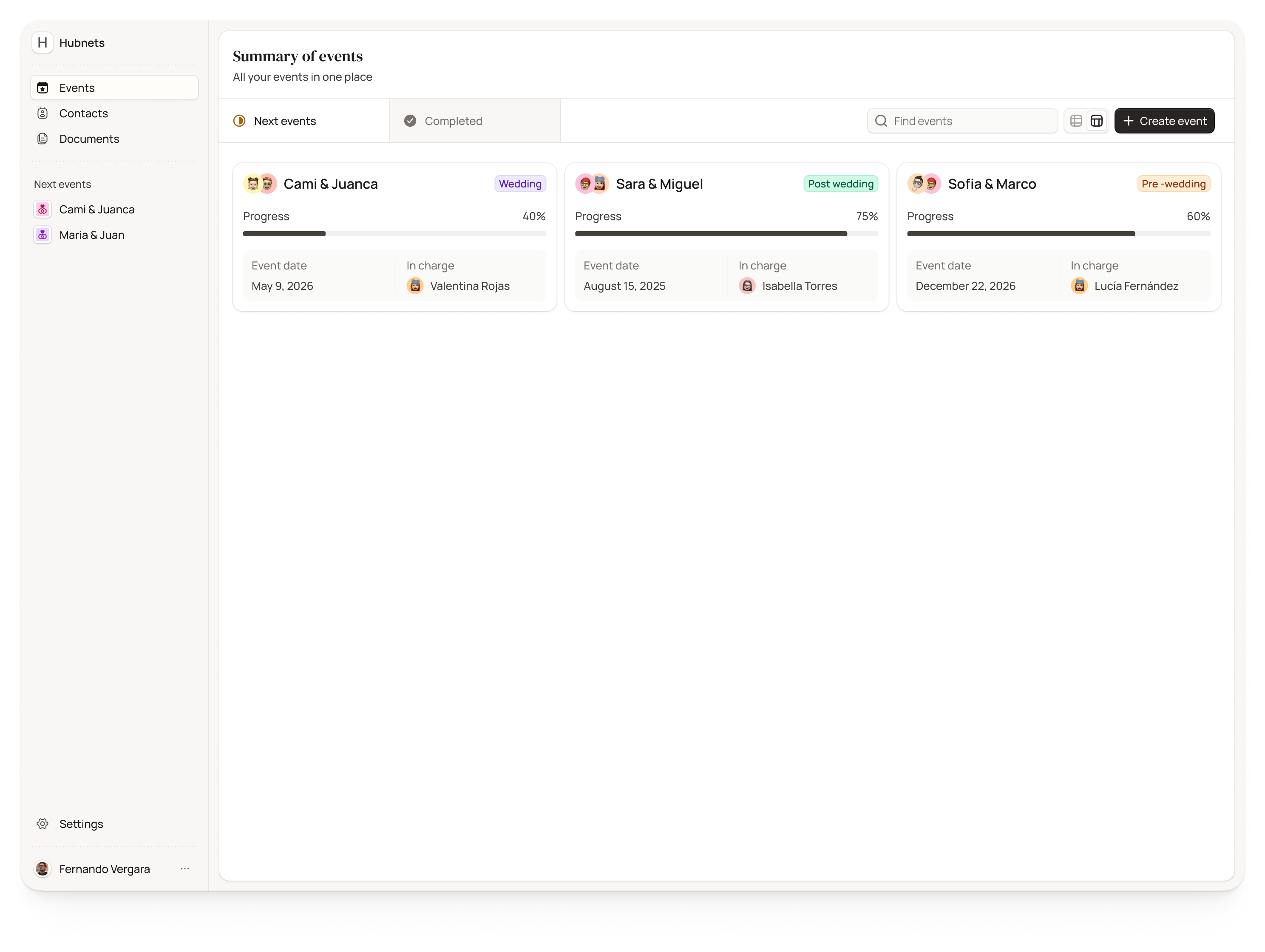The width and height of the screenshot is (1265, 952).
Task: Click the name Lucía Fernández
Action: [x=1136, y=286]
